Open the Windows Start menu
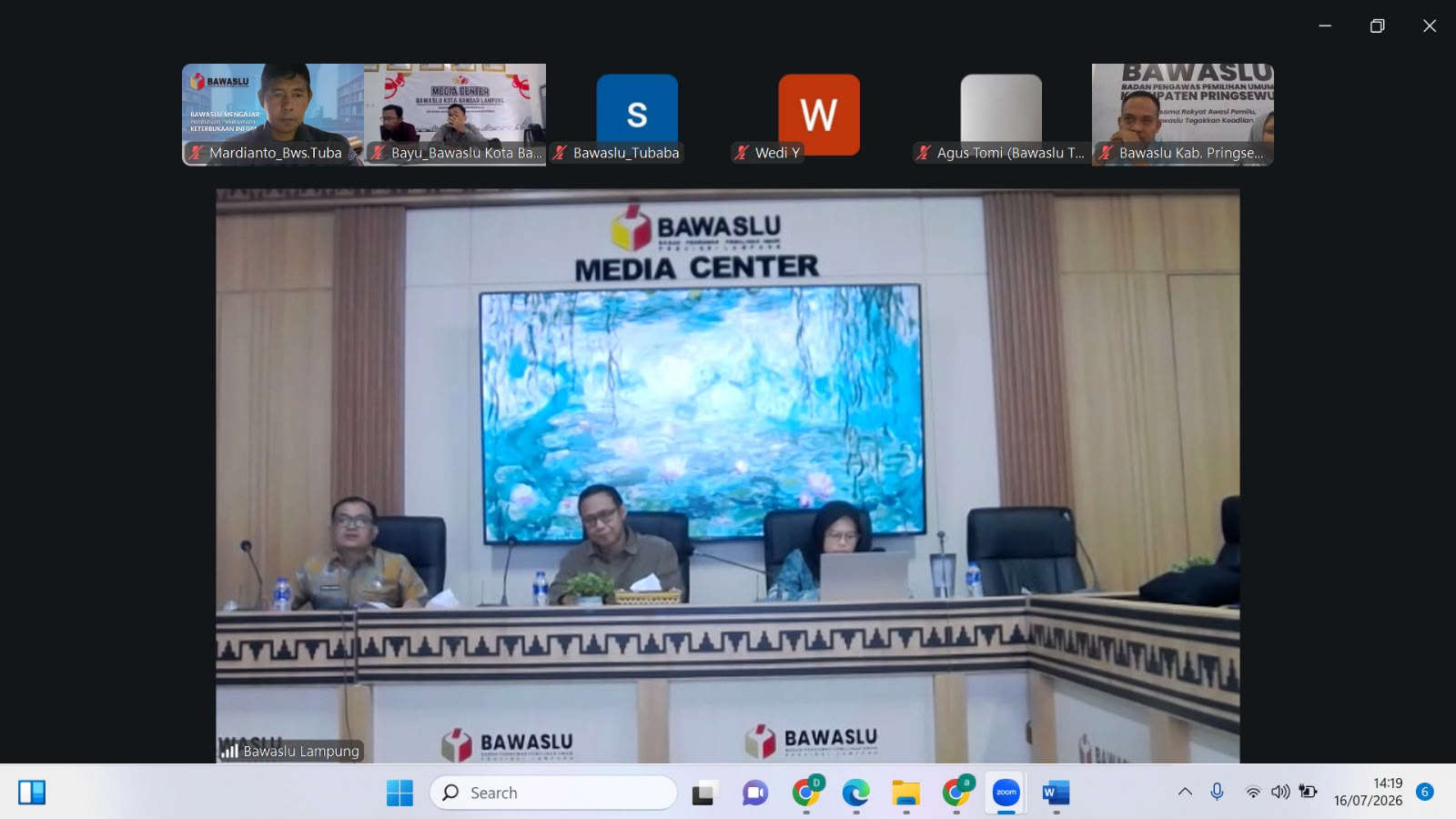 coord(399,793)
